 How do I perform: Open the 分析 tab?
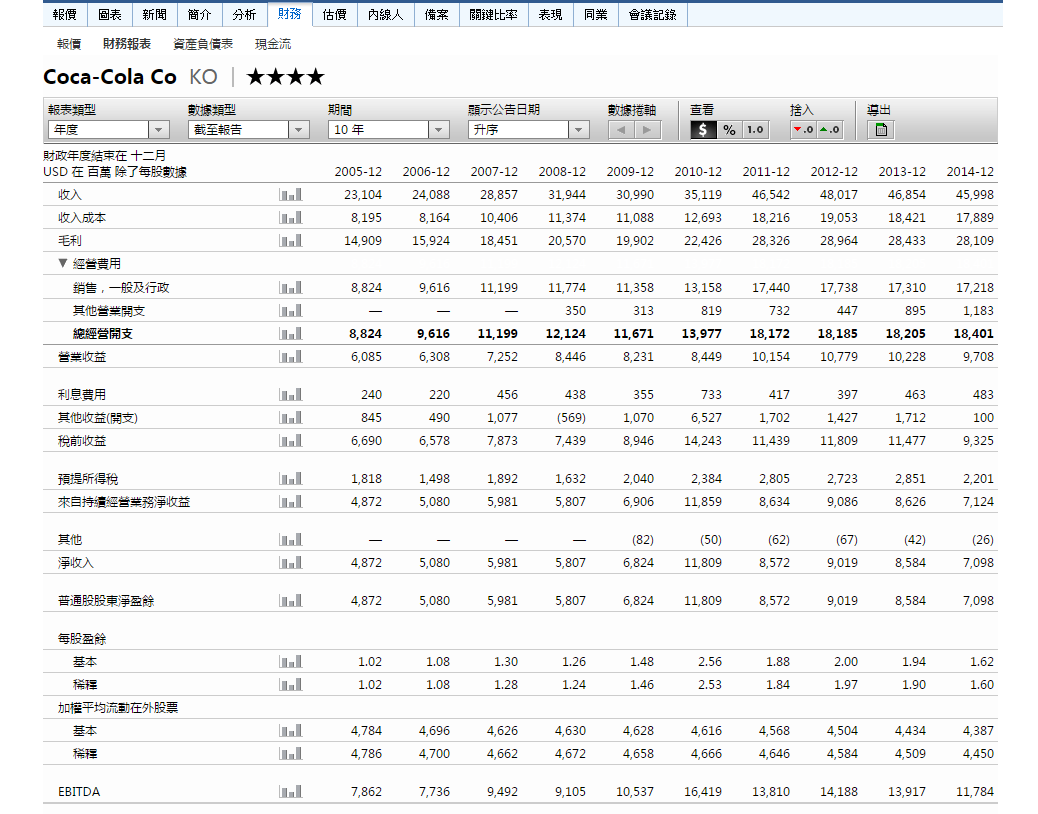click(x=244, y=15)
